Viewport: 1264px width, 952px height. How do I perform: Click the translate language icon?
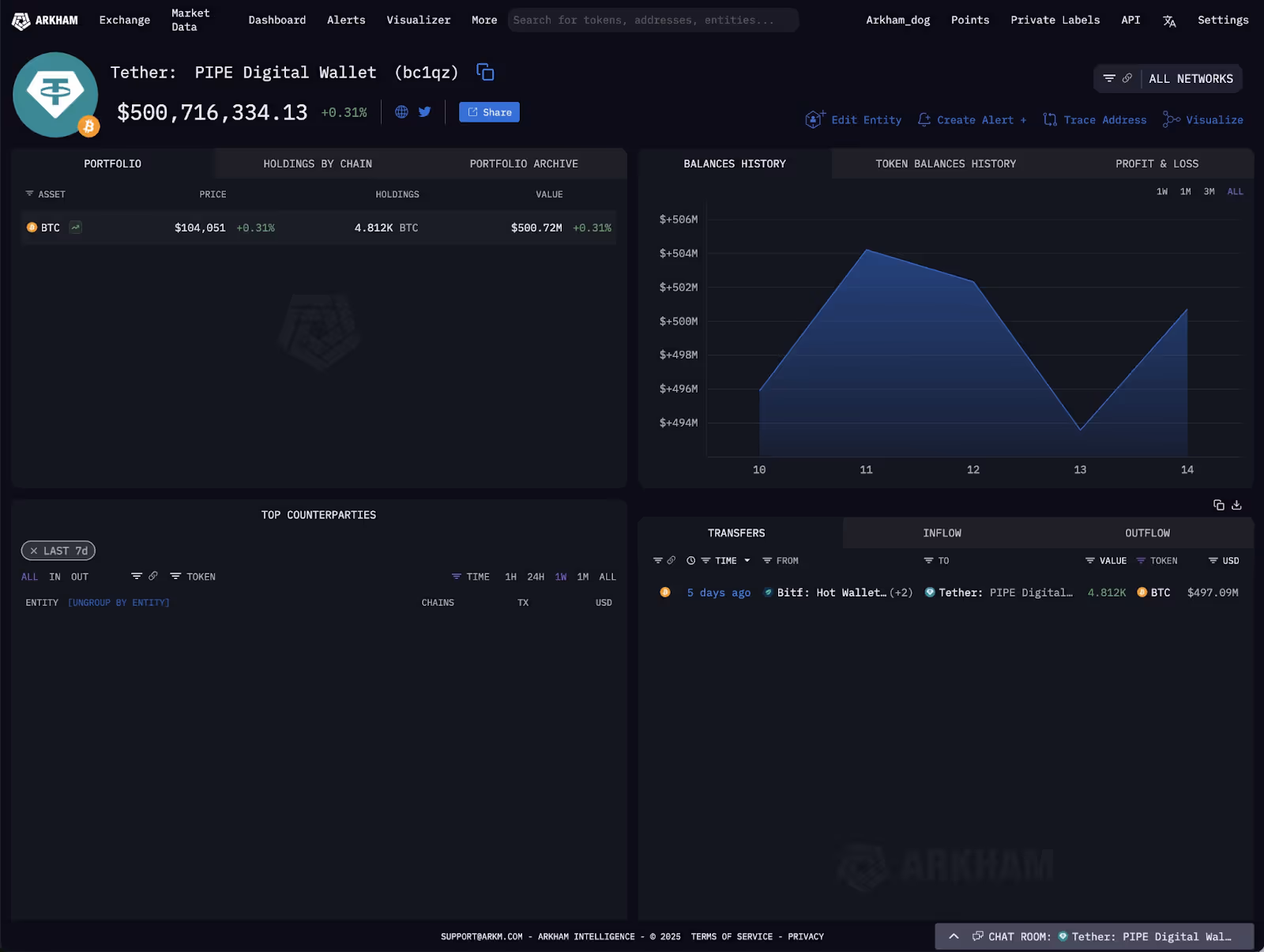1169,21
